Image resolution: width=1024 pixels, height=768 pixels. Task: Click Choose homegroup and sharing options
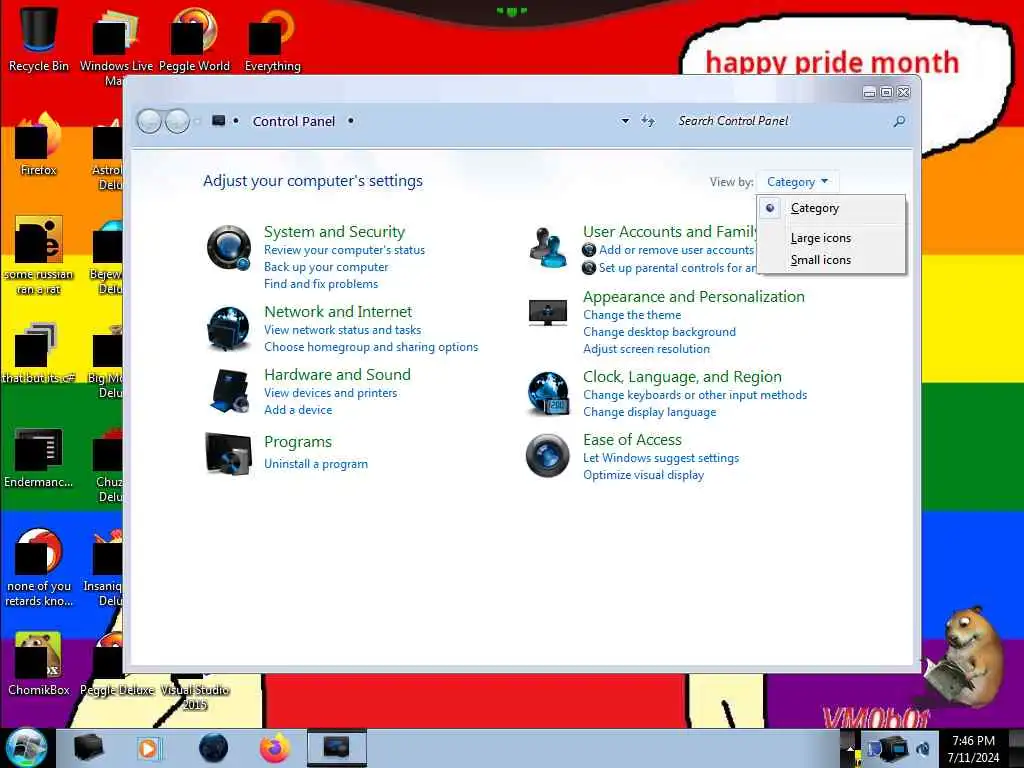371,347
